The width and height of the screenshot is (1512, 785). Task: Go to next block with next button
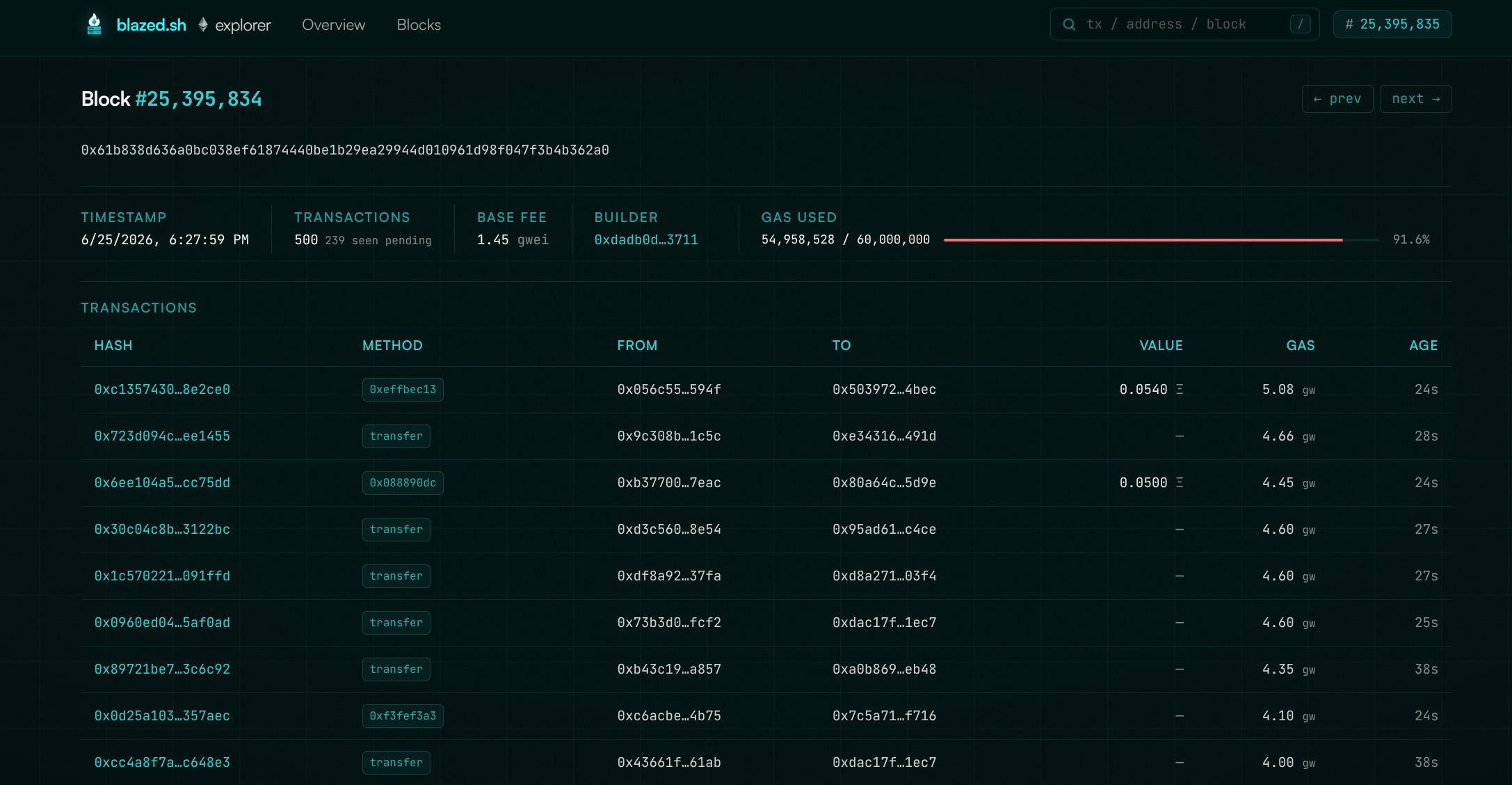[x=1415, y=99]
